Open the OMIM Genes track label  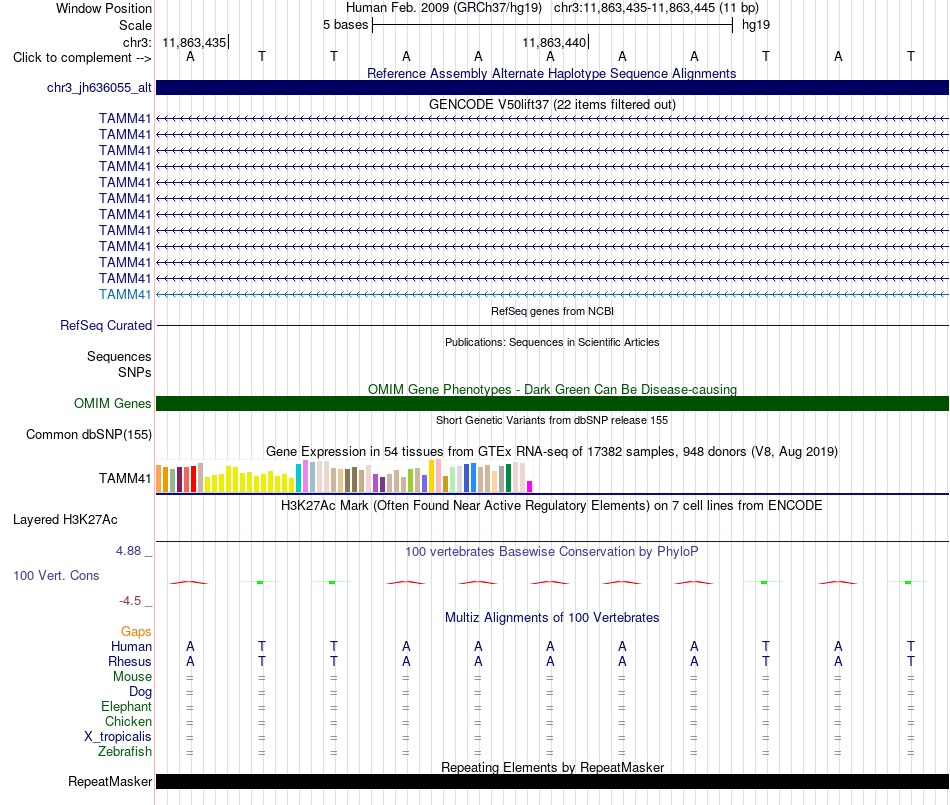pos(112,403)
